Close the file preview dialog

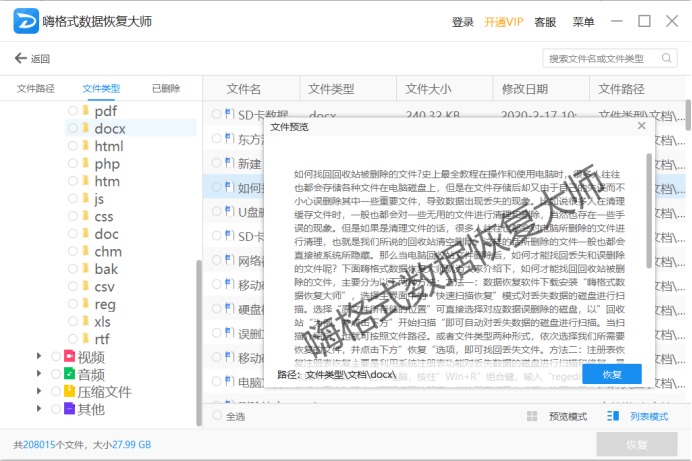642,126
